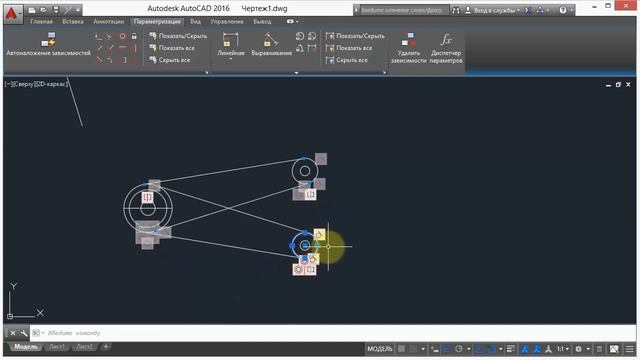Image resolution: width=640 pixels, height=360 pixels.
Task: Click the blue center grip of selected circle
Action: (x=304, y=246)
